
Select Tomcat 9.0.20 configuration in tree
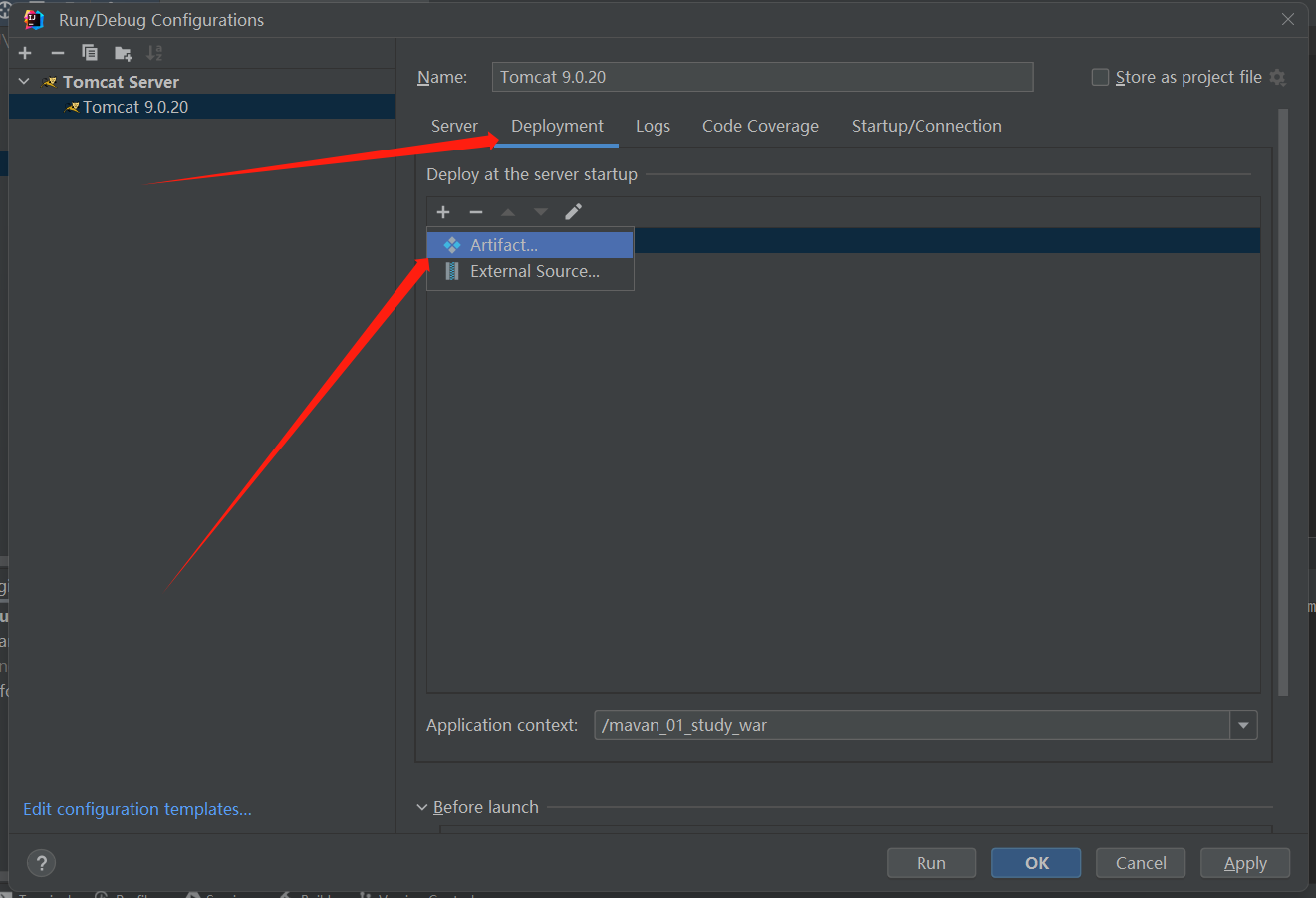[201, 107]
